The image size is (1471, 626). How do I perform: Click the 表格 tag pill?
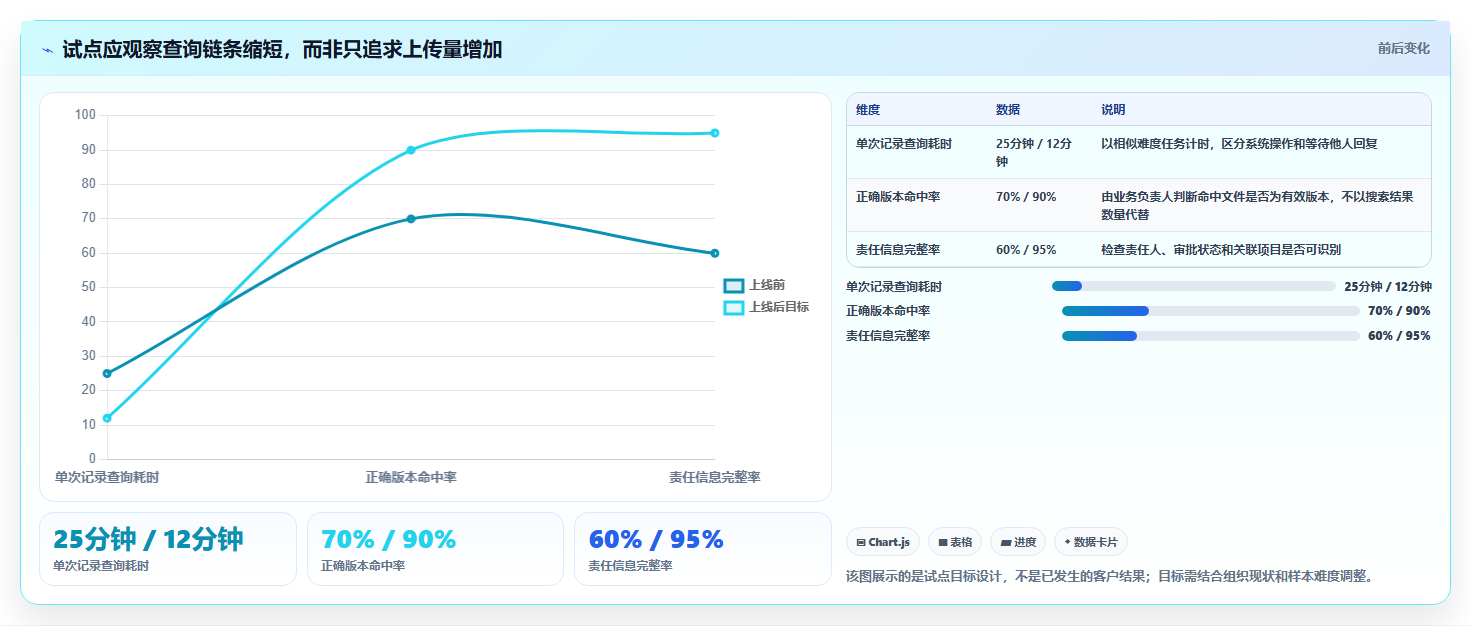pos(955,542)
